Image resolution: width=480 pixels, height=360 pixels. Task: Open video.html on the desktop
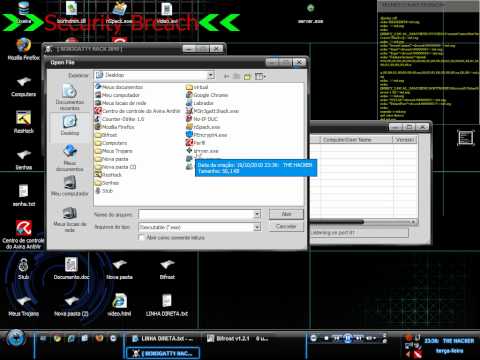tap(119, 305)
